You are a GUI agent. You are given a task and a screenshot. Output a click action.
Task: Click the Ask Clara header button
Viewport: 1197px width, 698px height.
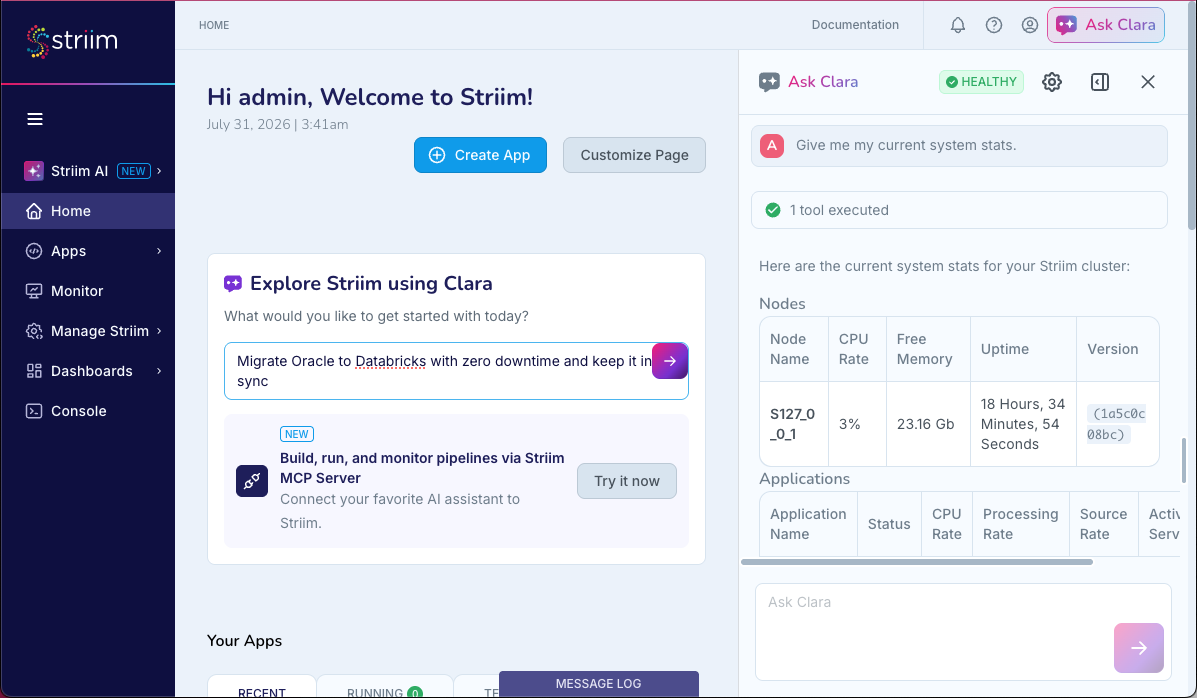point(1105,25)
